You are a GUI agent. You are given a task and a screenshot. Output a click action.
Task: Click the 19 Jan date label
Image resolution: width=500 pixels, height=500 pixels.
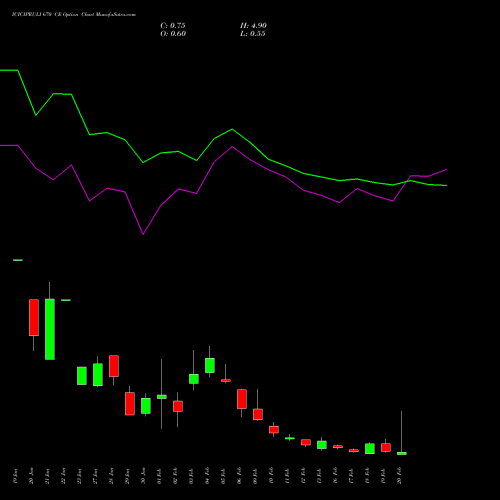[x=15, y=476]
